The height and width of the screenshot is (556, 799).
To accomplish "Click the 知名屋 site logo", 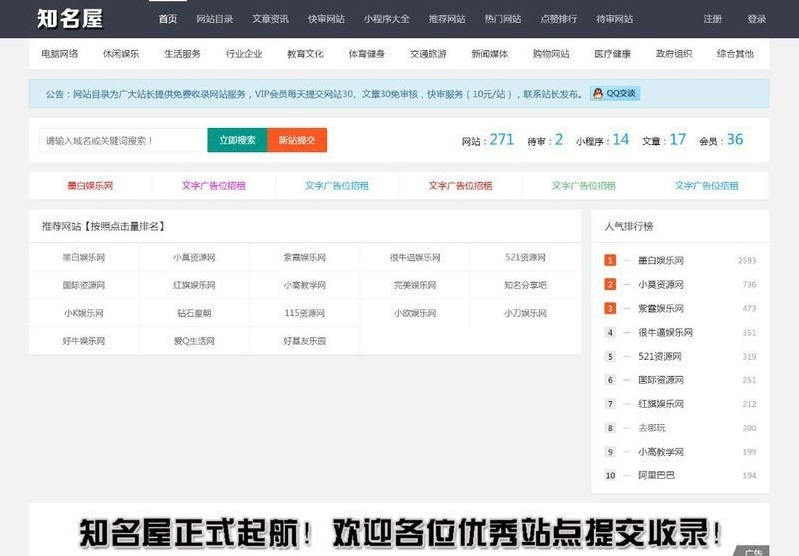I will pos(69,18).
